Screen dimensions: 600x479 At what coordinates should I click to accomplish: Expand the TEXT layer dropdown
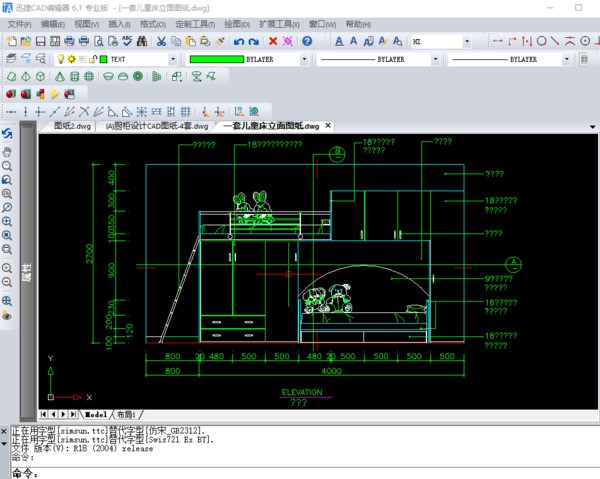pos(173,59)
